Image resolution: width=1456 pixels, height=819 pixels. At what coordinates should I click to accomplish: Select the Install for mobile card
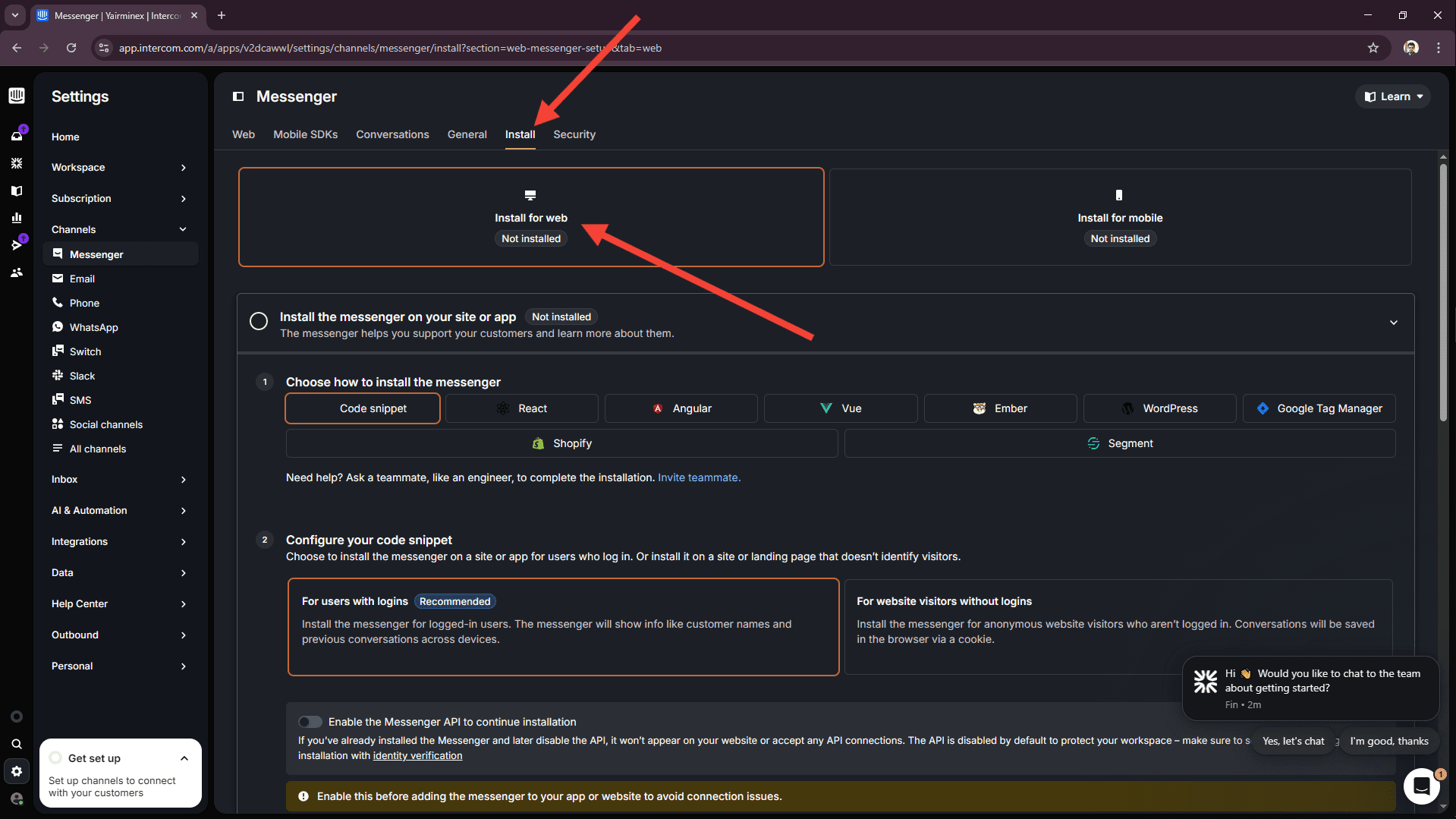[x=1120, y=217]
